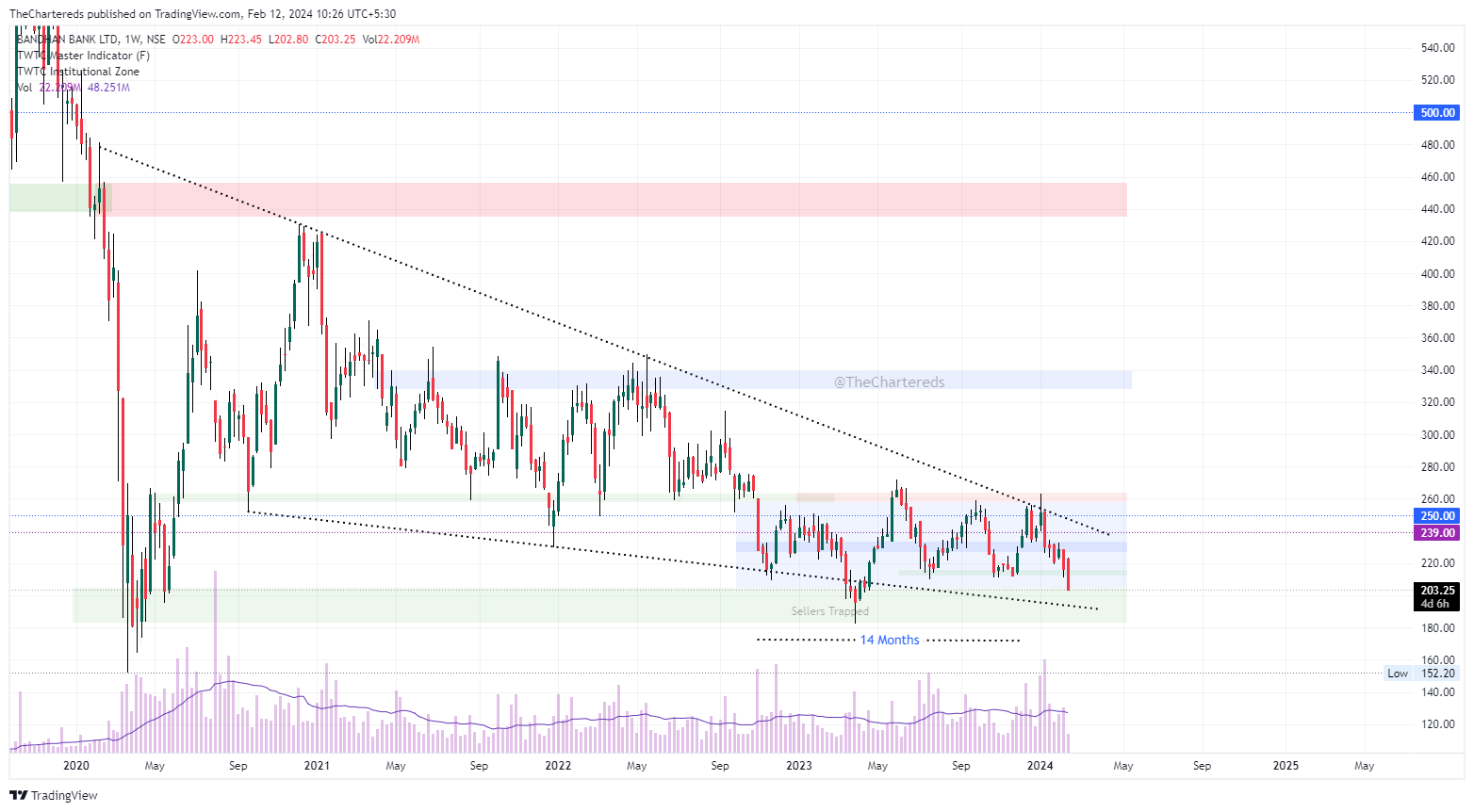1474x812 pixels.
Task: Click the TradingView logo at the bottom
Action: (54, 795)
